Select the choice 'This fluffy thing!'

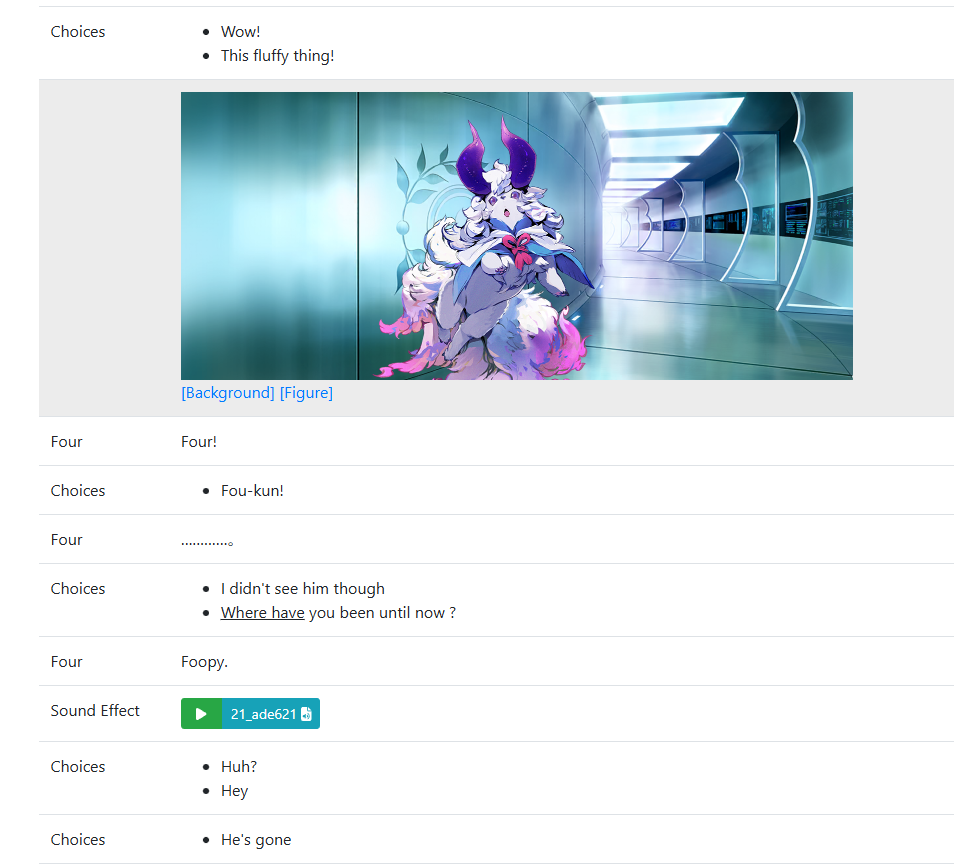(x=277, y=56)
